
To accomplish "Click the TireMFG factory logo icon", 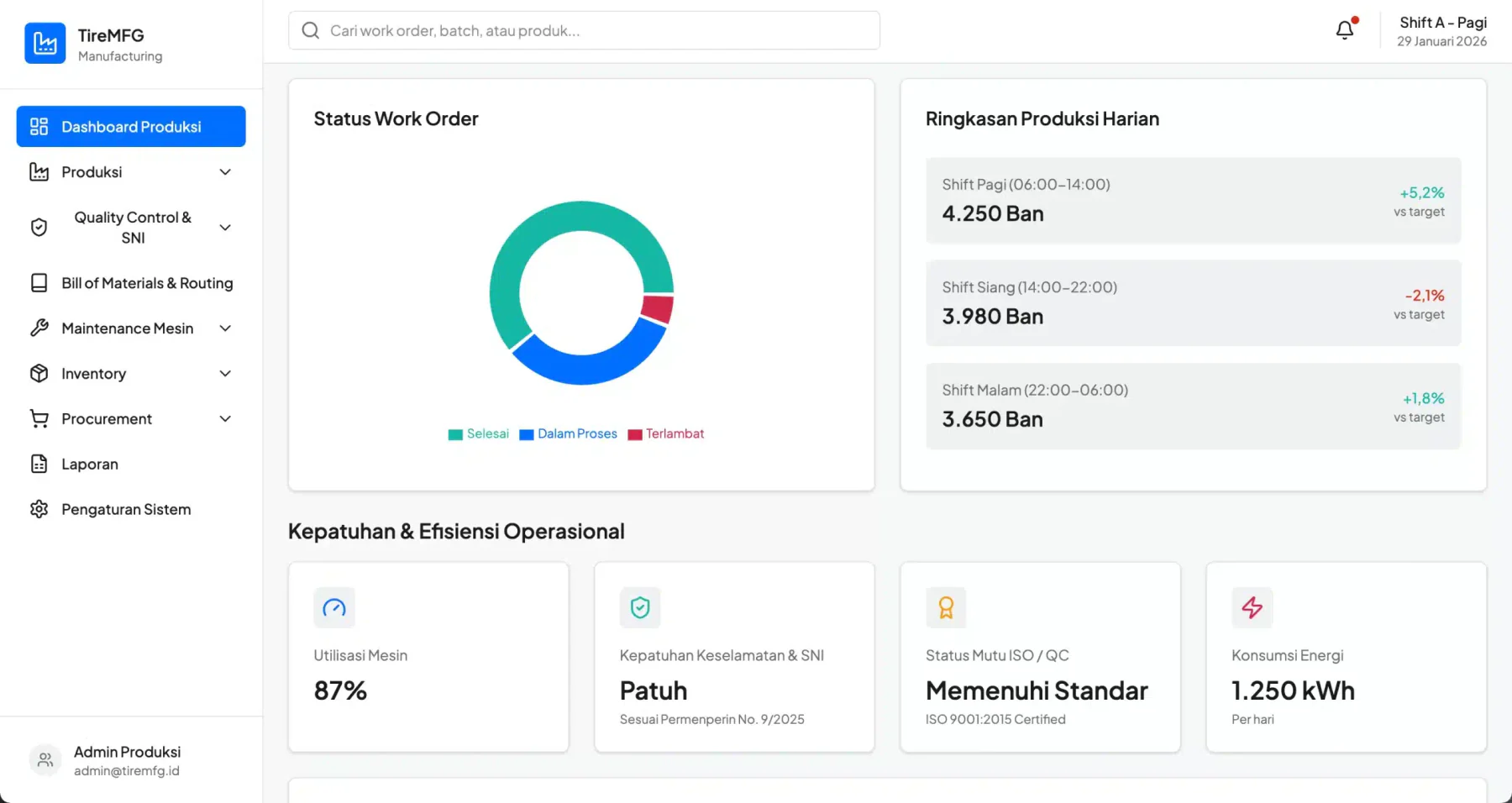I will 45,43.
